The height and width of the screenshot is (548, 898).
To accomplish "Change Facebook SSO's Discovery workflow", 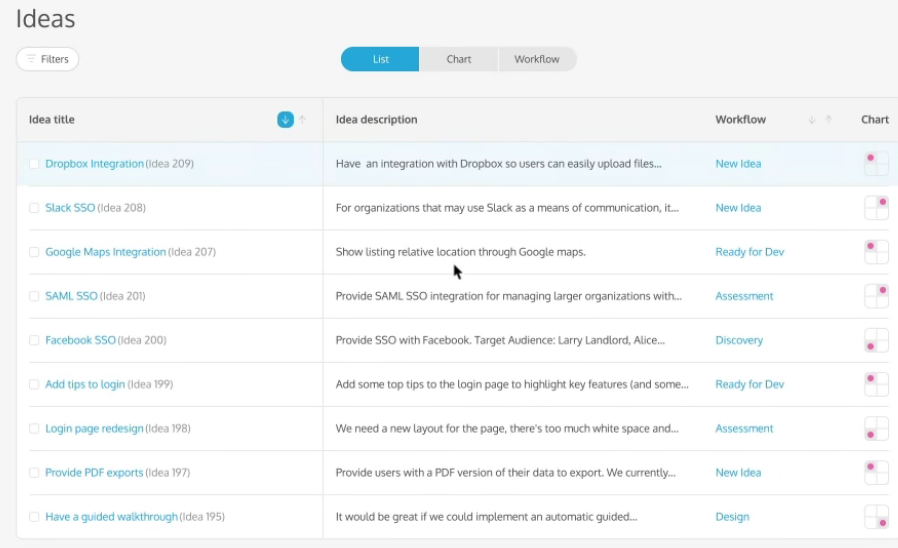I will [x=739, y=340].
